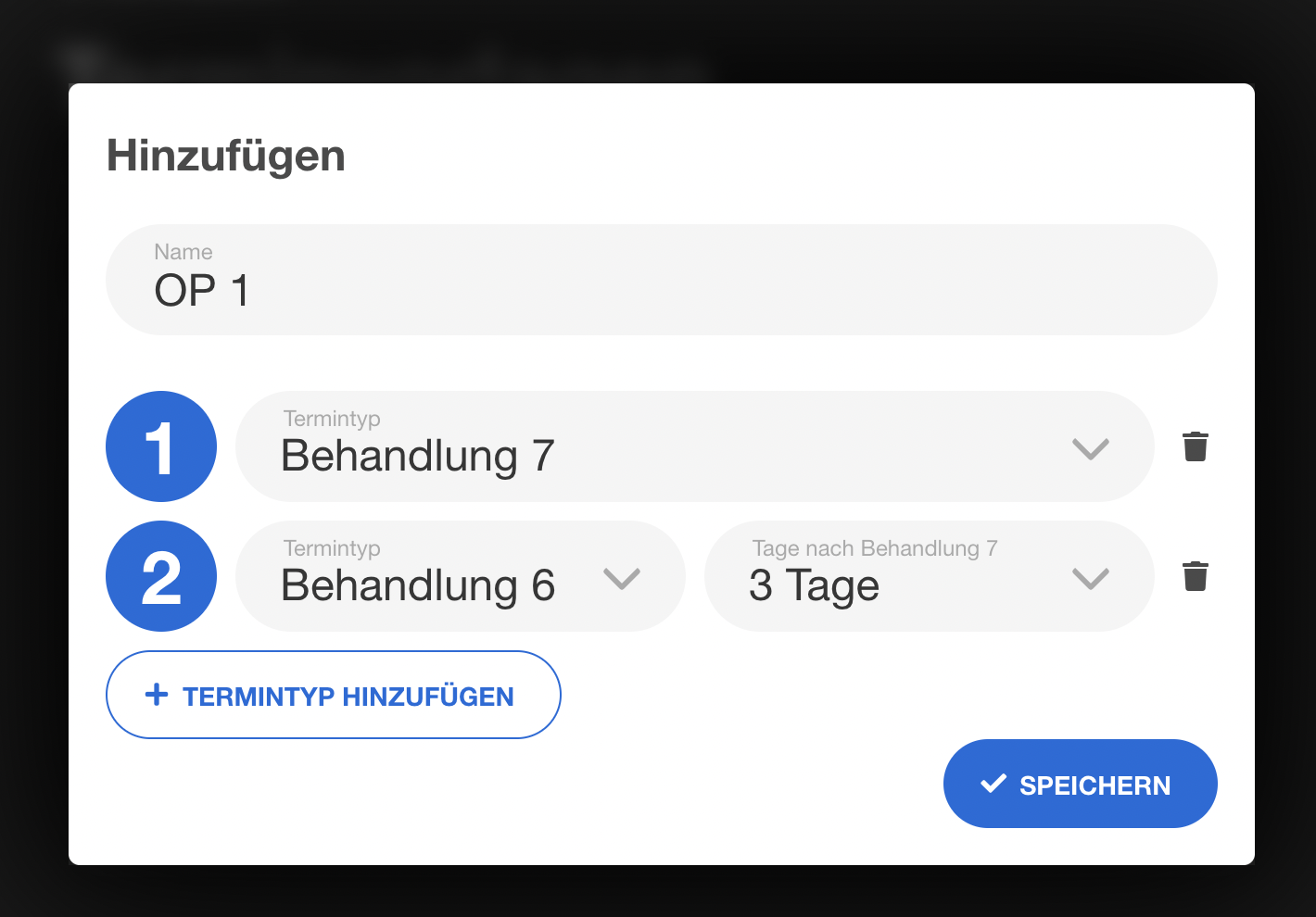Click the small Name label text
Screen dimensions: 1316x917
pyautogui.click(x=183, y=252)
